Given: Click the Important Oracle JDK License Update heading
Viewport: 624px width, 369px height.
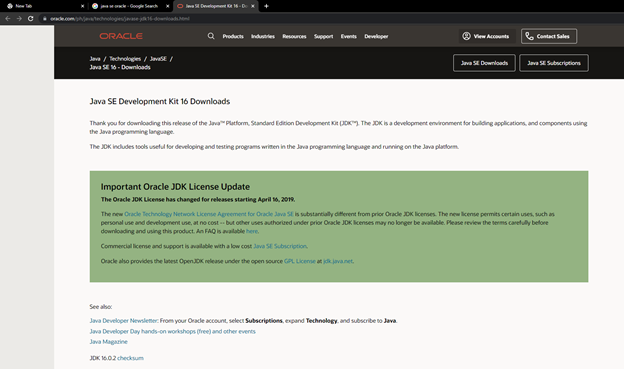Looking at the screenshot, I should pyautogui.click(x=175, y=187).
